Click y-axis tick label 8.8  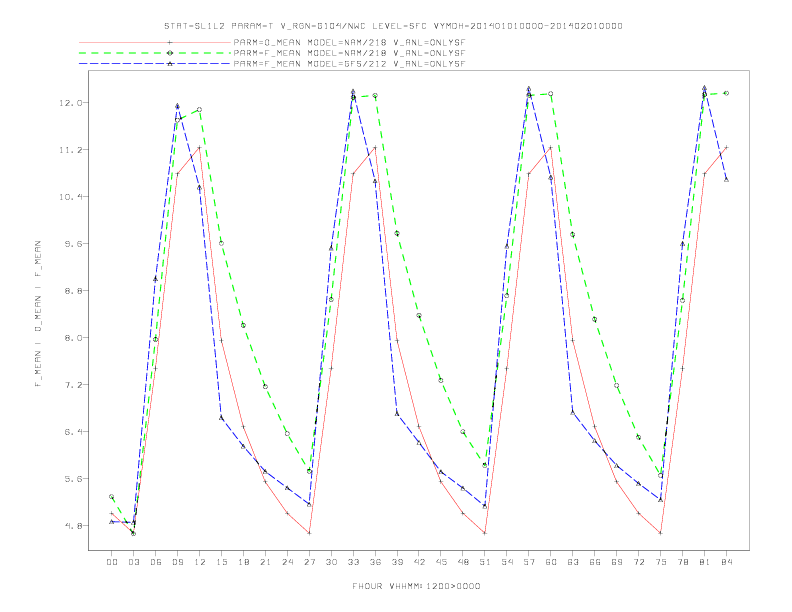(x=73, y=291)
